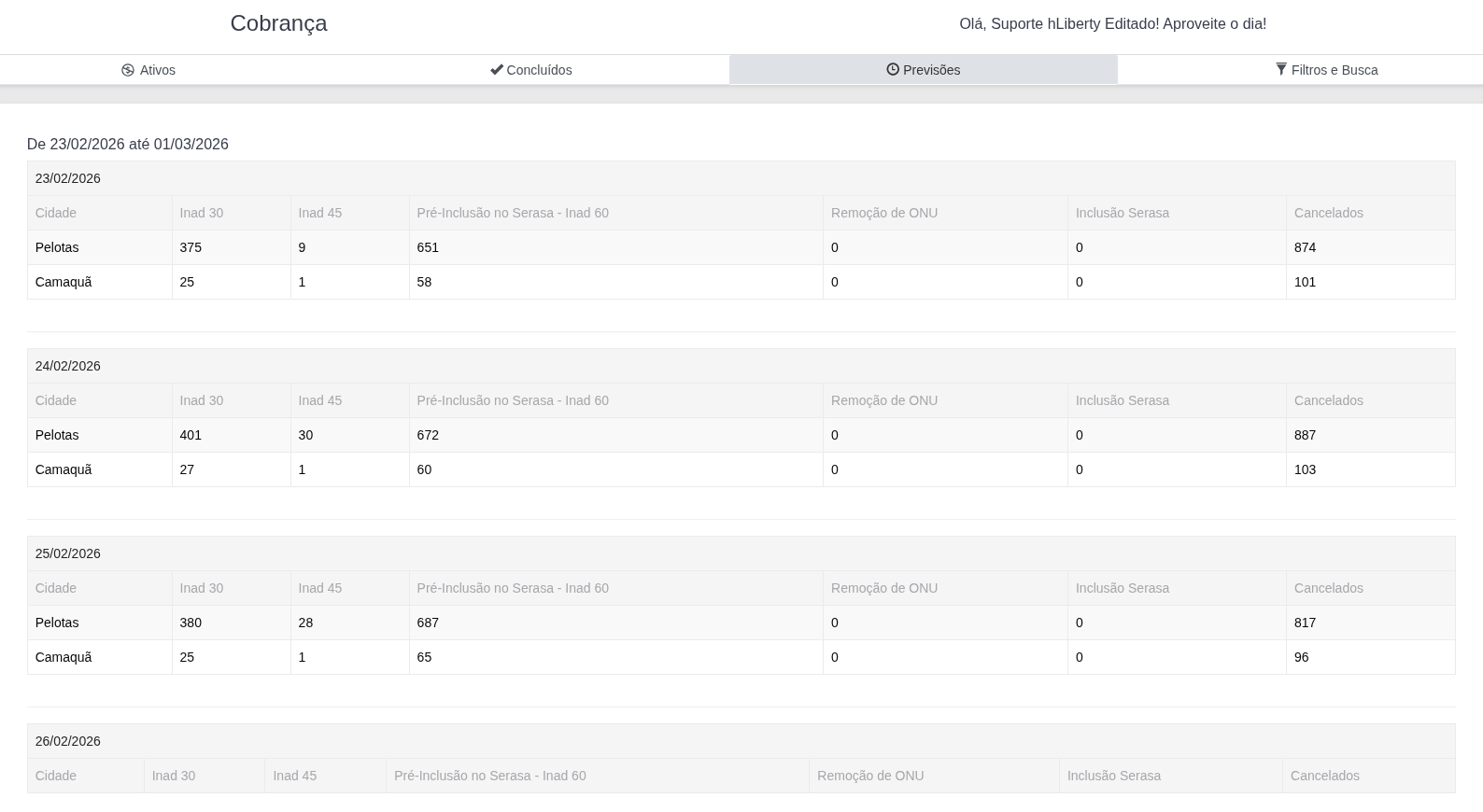Click Camaquã in the 24/02/2026 table
This screenshot has height=812, width=1483.
pyautogui.click(x=64, y=469)
